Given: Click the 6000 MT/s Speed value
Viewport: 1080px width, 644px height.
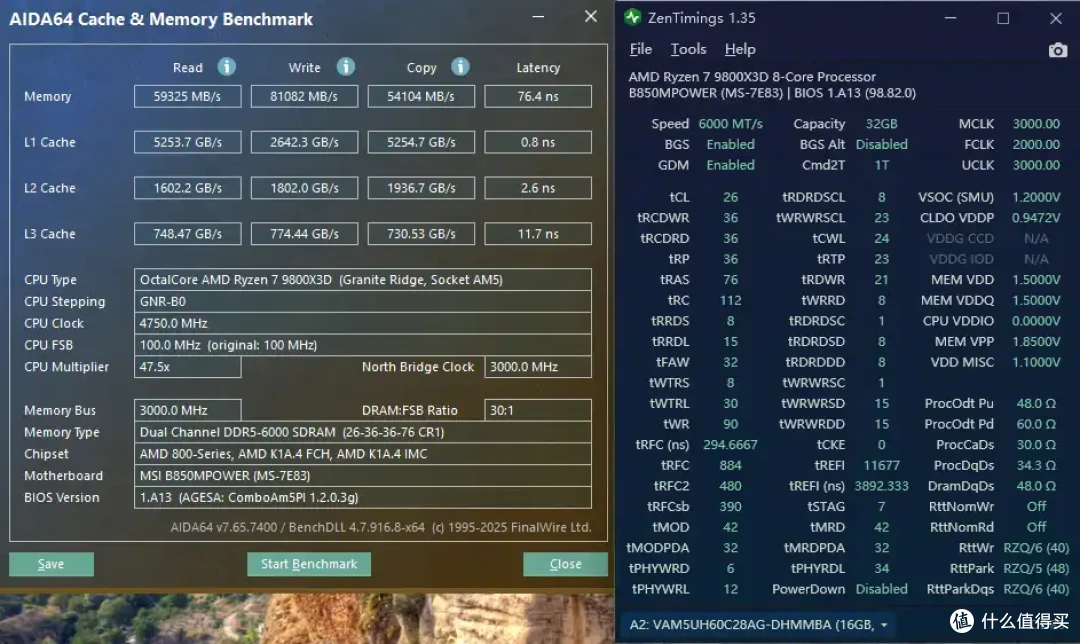Looking at the screenshot, I should pos(730,124).
